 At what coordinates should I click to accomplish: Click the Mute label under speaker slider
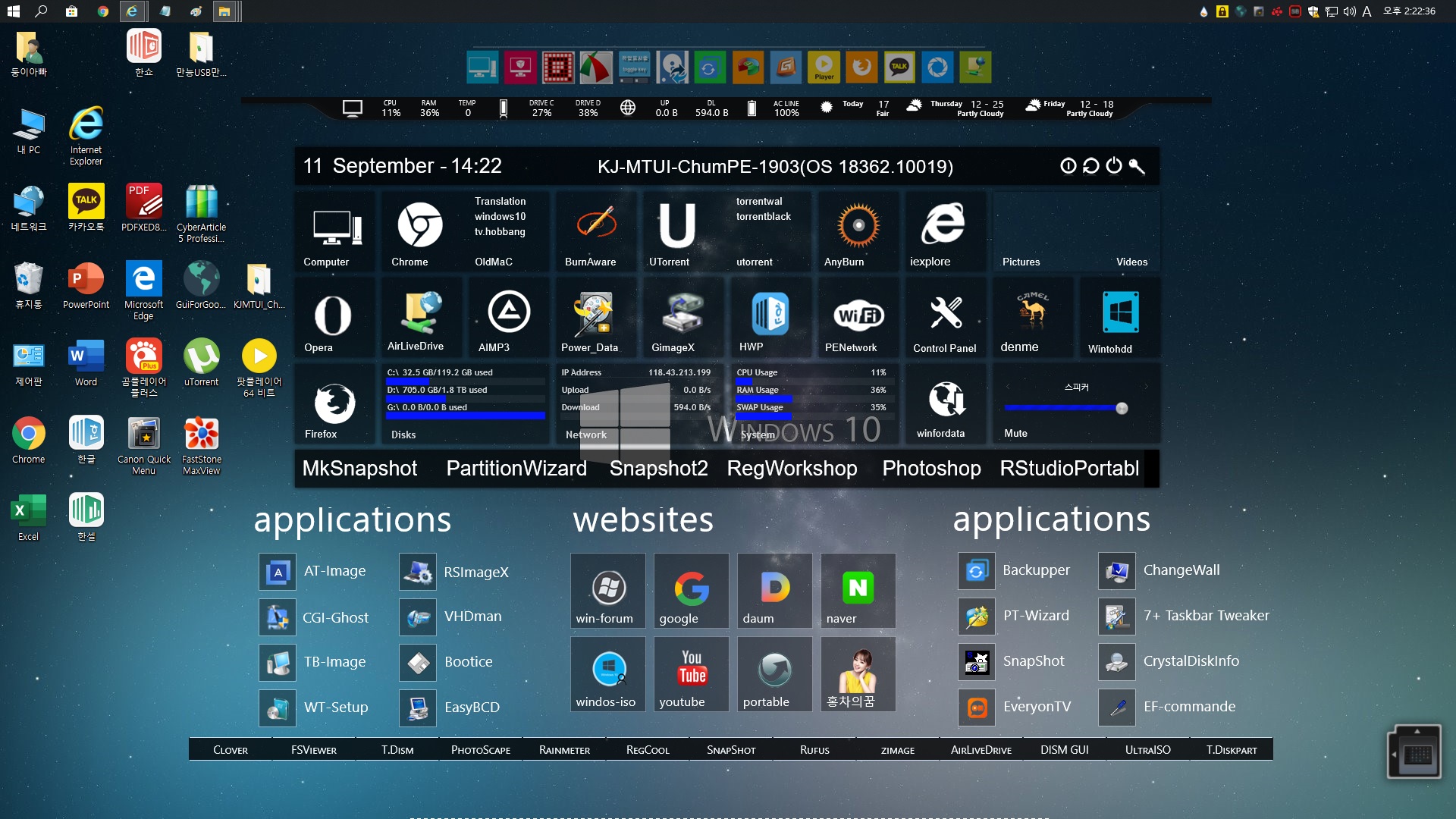(1015, 434)
